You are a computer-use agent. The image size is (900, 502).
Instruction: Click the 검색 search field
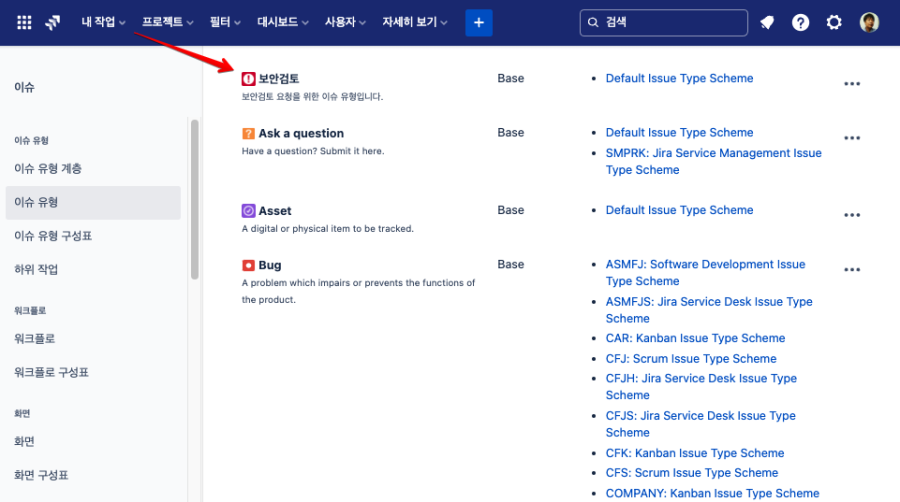tap(663, 22)
